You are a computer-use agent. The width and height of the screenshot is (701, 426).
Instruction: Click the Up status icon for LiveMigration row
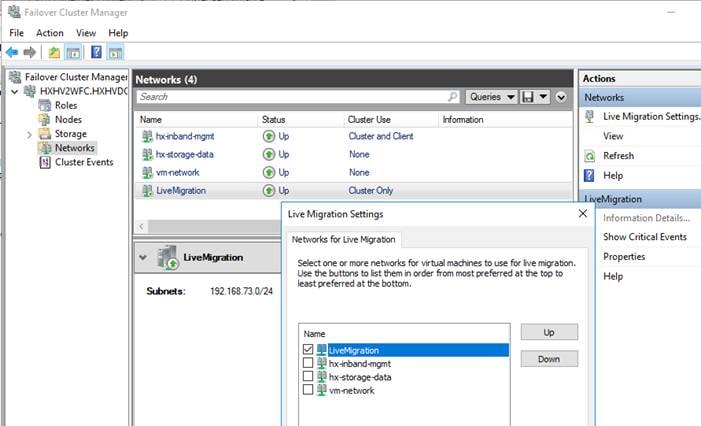tap(269, 190)
